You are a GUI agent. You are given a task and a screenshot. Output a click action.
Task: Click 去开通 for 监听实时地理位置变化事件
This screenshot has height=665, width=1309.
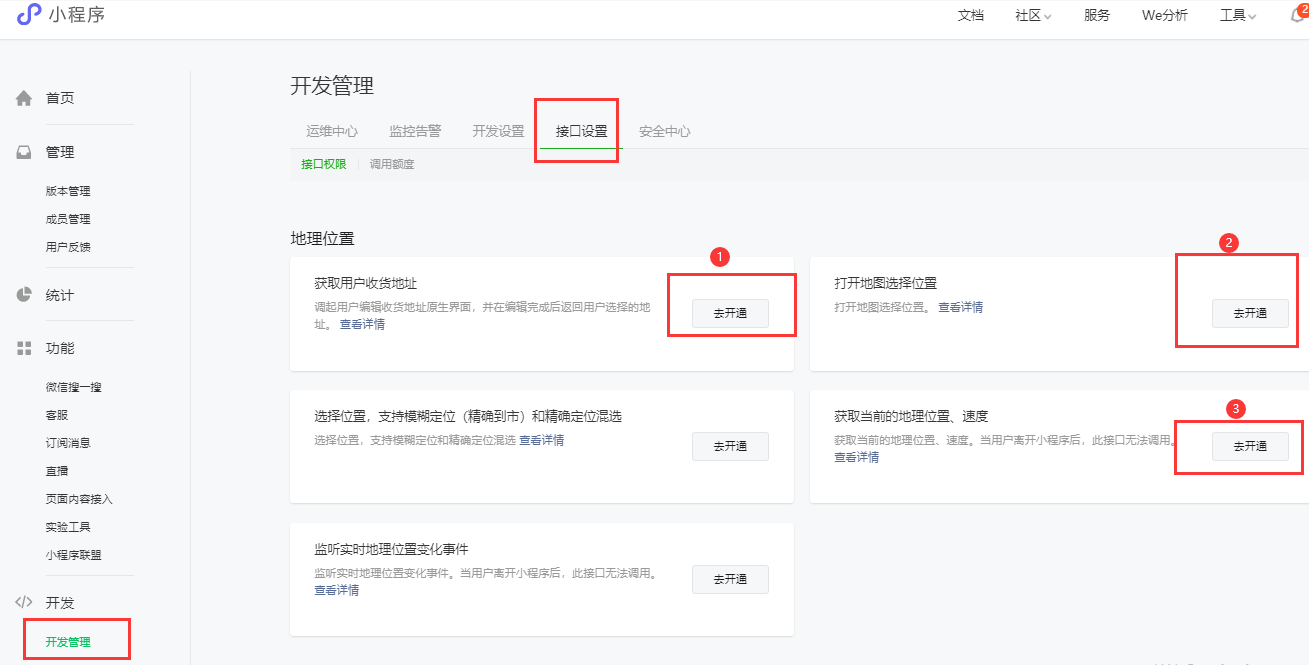730,579
